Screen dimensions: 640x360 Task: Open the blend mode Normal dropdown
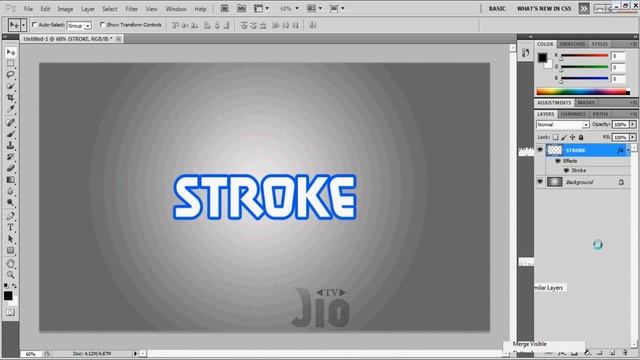562,124
